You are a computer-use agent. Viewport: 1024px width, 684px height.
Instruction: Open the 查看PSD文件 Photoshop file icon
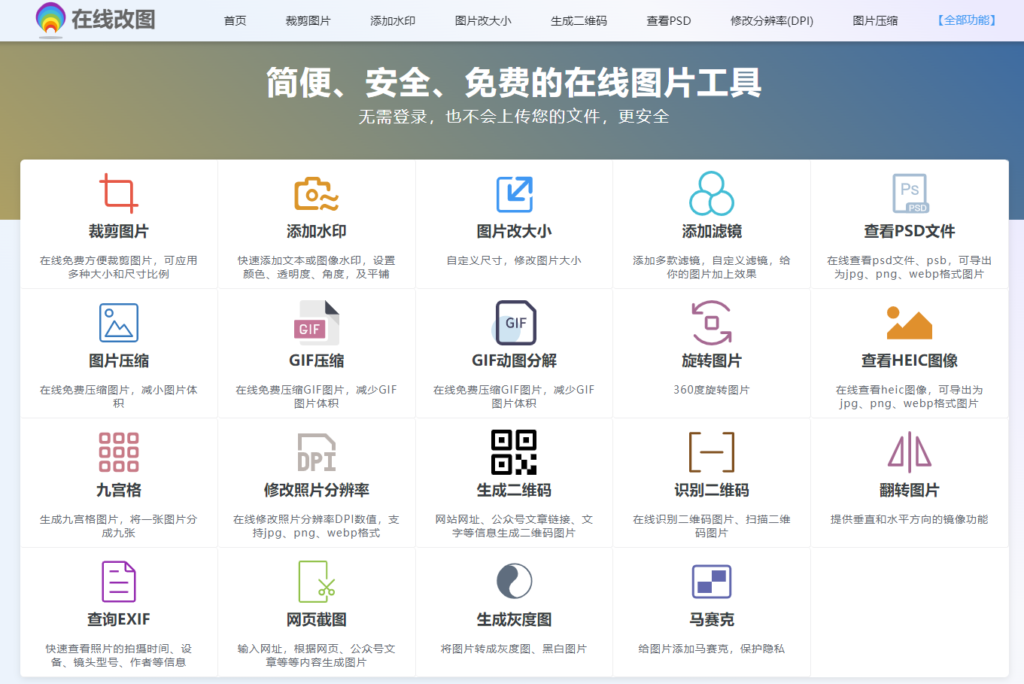(x=909, y=193)
